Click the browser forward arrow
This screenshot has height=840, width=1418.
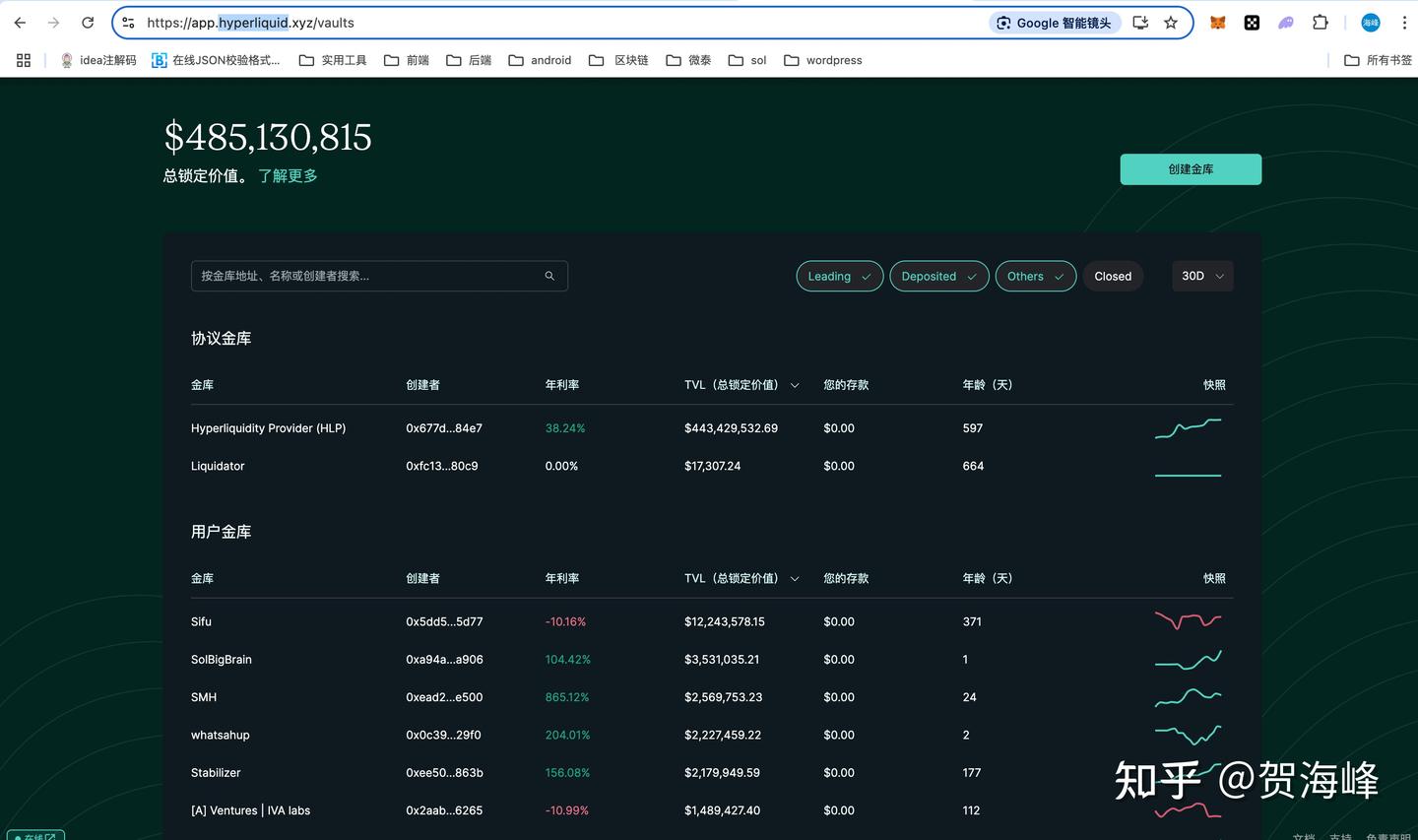(x=53, y=23)
